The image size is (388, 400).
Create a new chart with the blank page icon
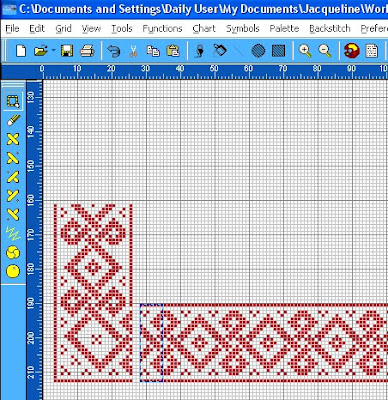[21, 51]
